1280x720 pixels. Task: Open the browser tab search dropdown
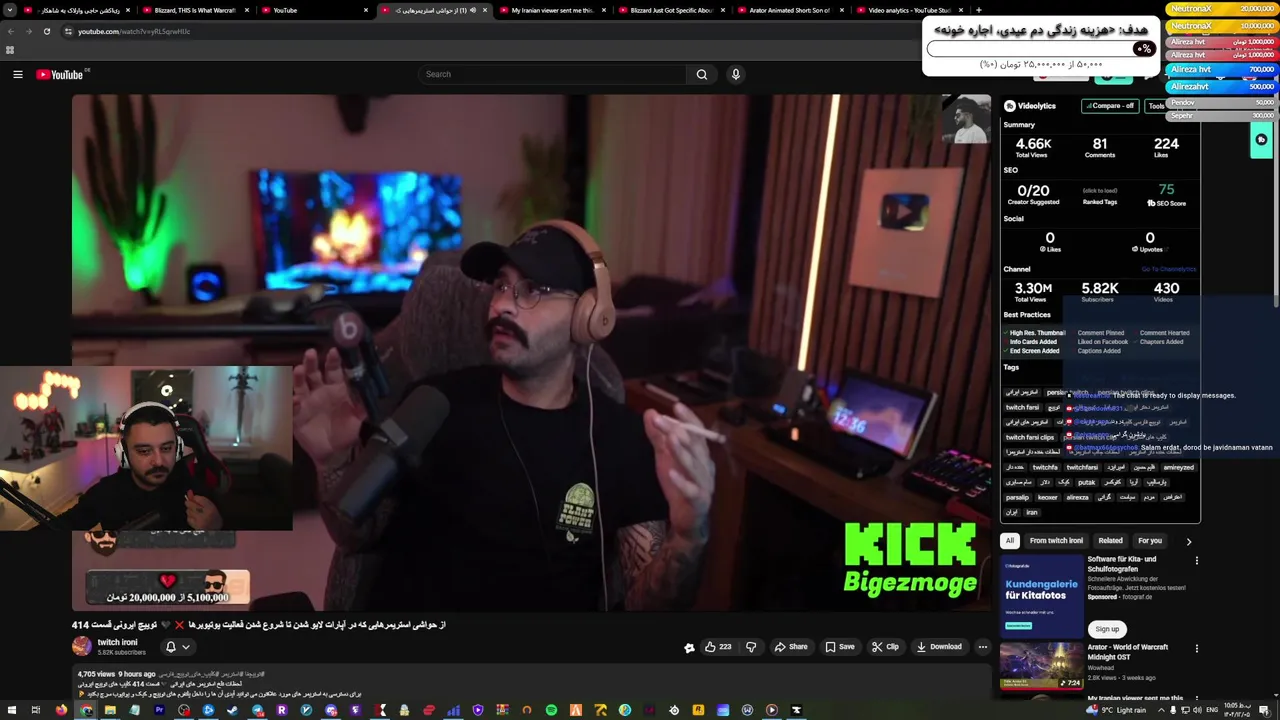[x=10, y=10]
